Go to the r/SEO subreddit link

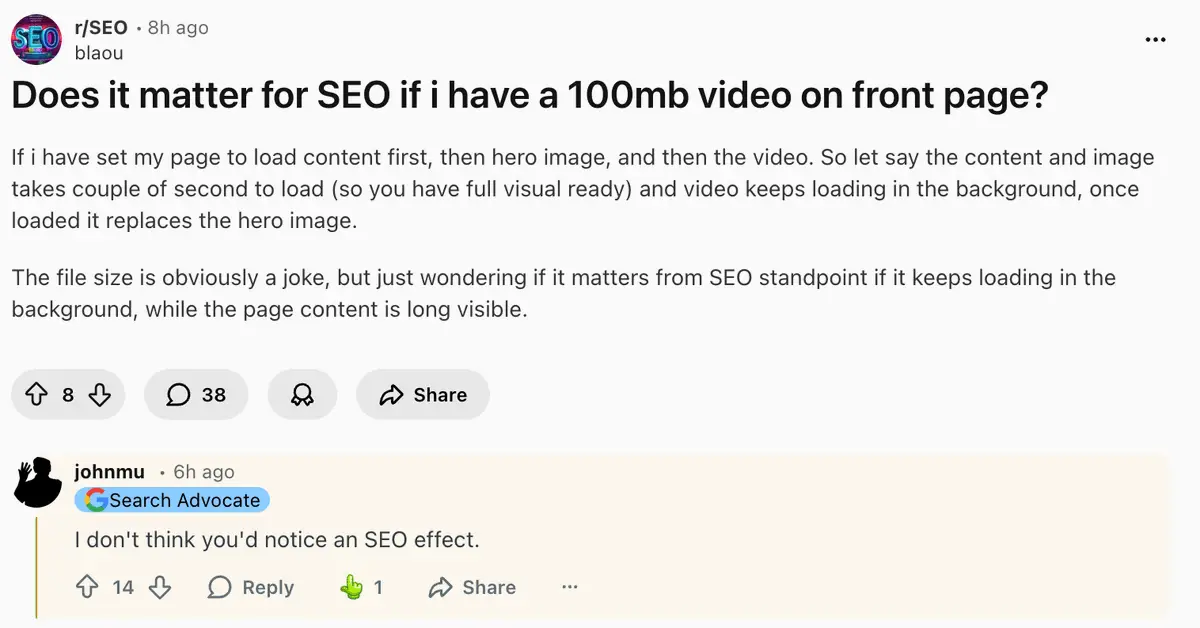[101, 28]
